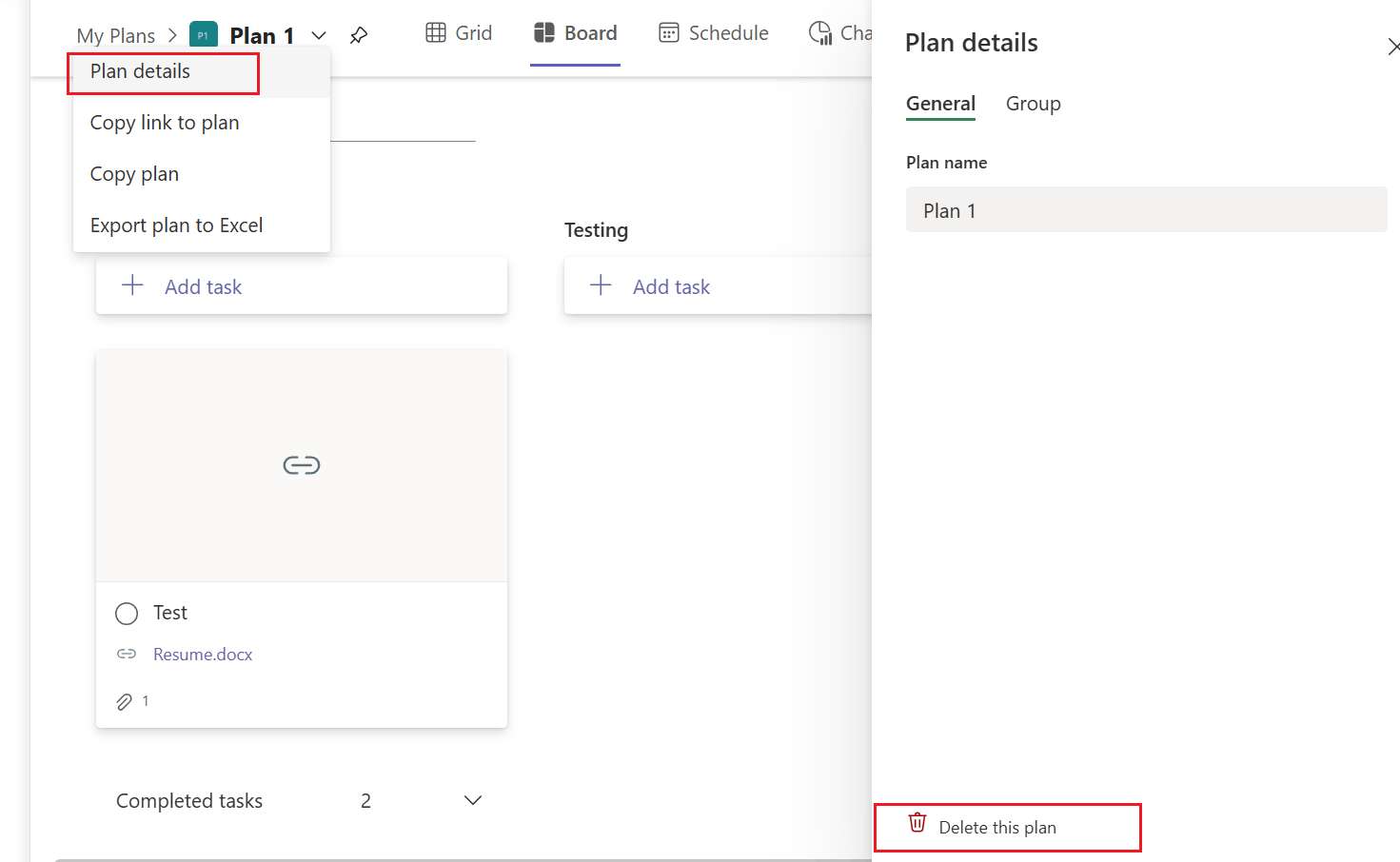
Task: Collapse the Plan 1 dropdown menu
Action: (319, 34)
